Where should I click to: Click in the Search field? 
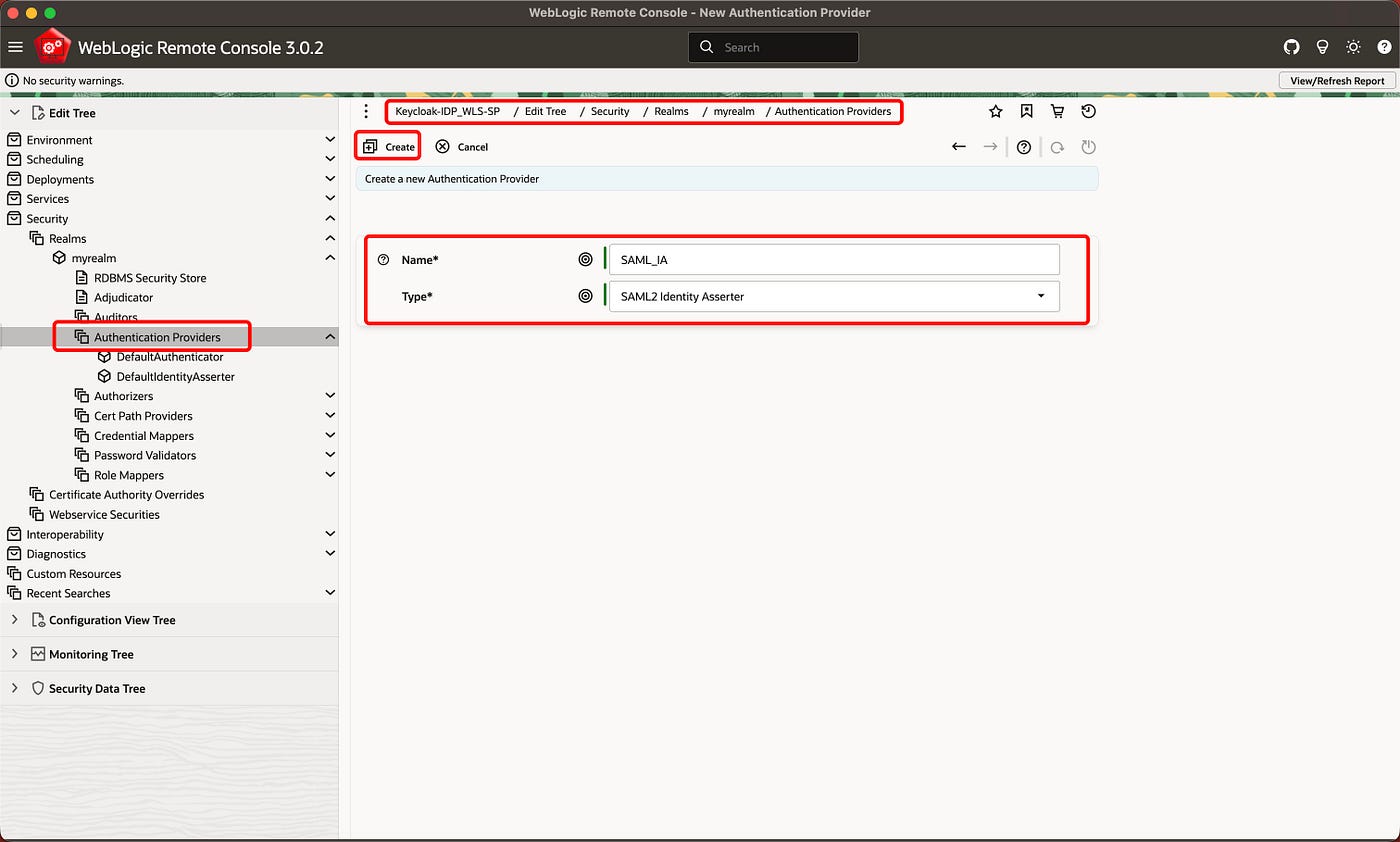point(773,47)
